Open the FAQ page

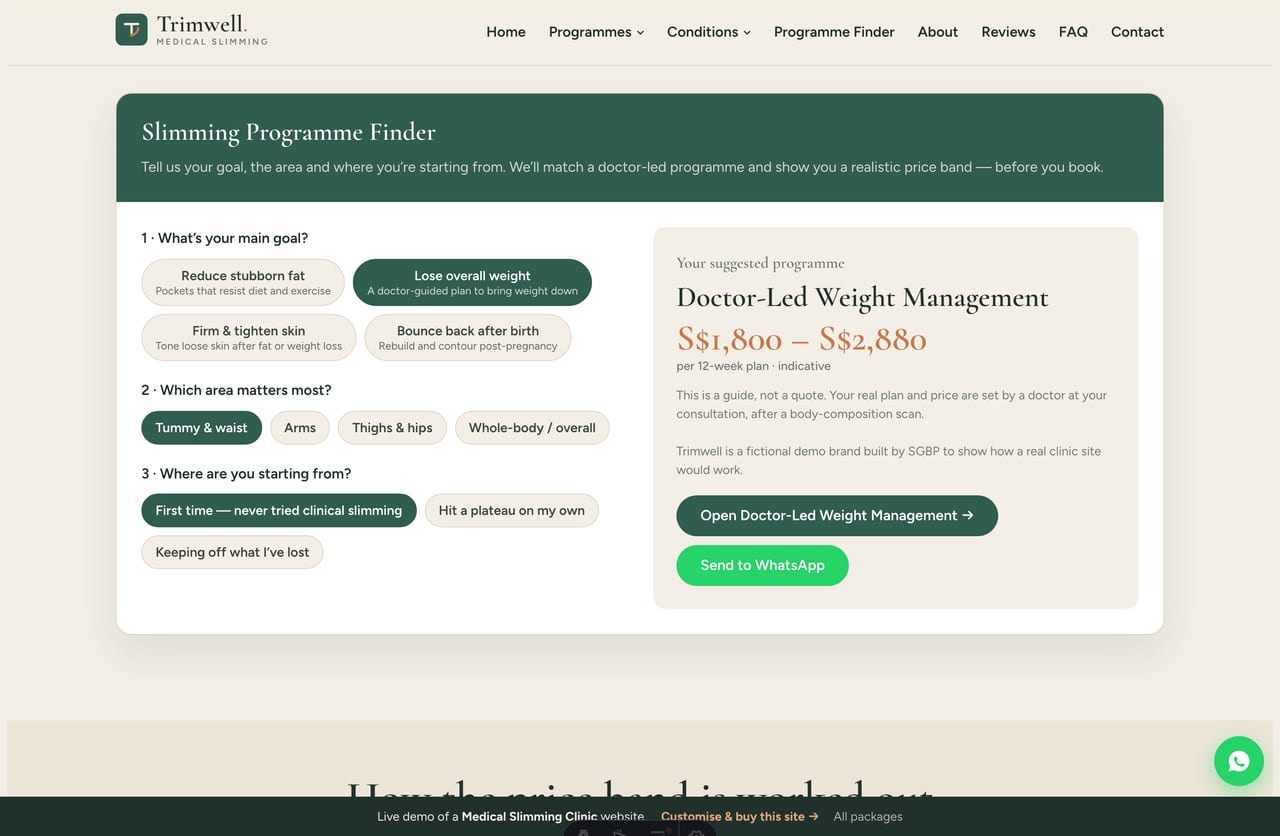click(1073, 32)
